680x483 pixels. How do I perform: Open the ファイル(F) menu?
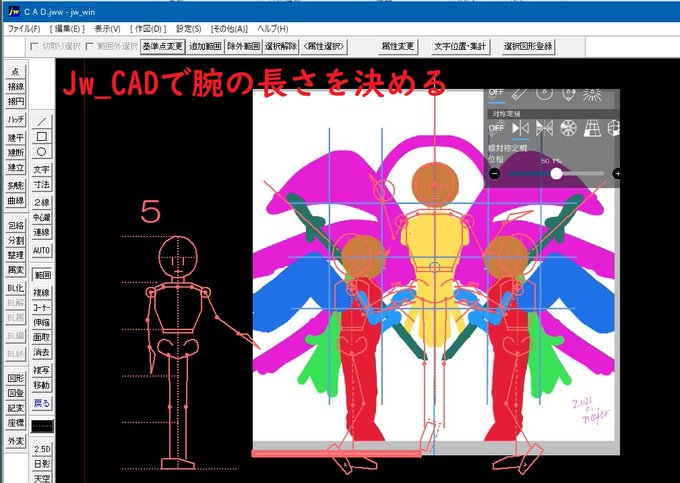point(24,29)
